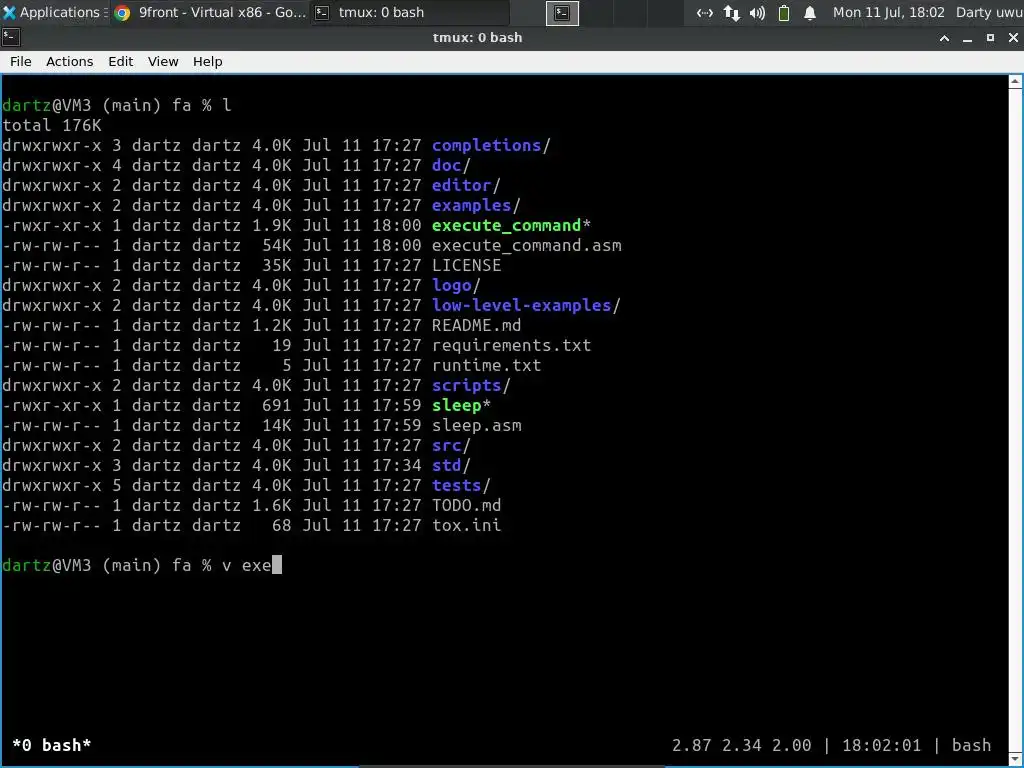Click the *0 bash* tmux window label

click(x=52, y=745)
